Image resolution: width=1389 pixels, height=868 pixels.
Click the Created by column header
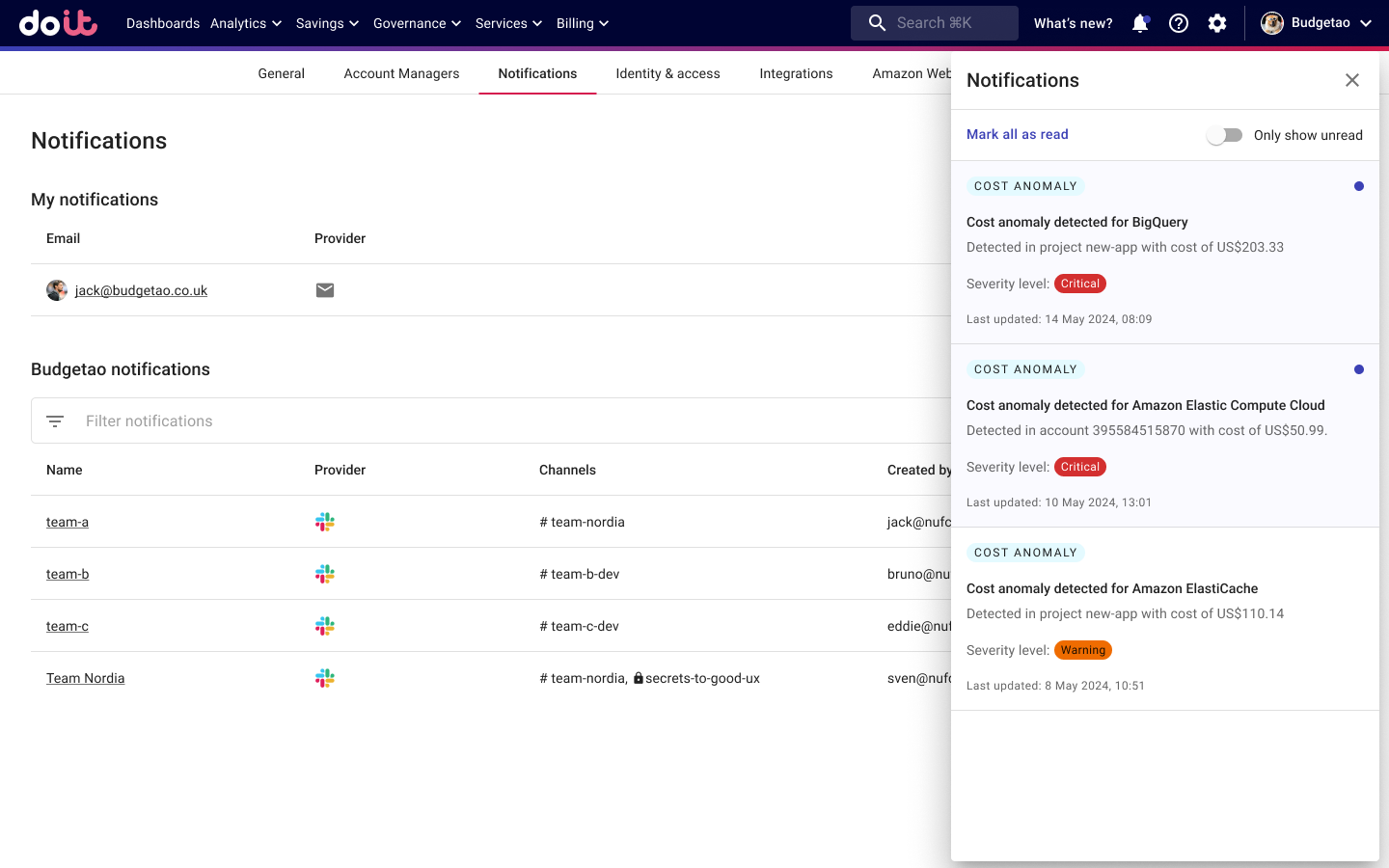pyautogui.click(x=919, y=470)
